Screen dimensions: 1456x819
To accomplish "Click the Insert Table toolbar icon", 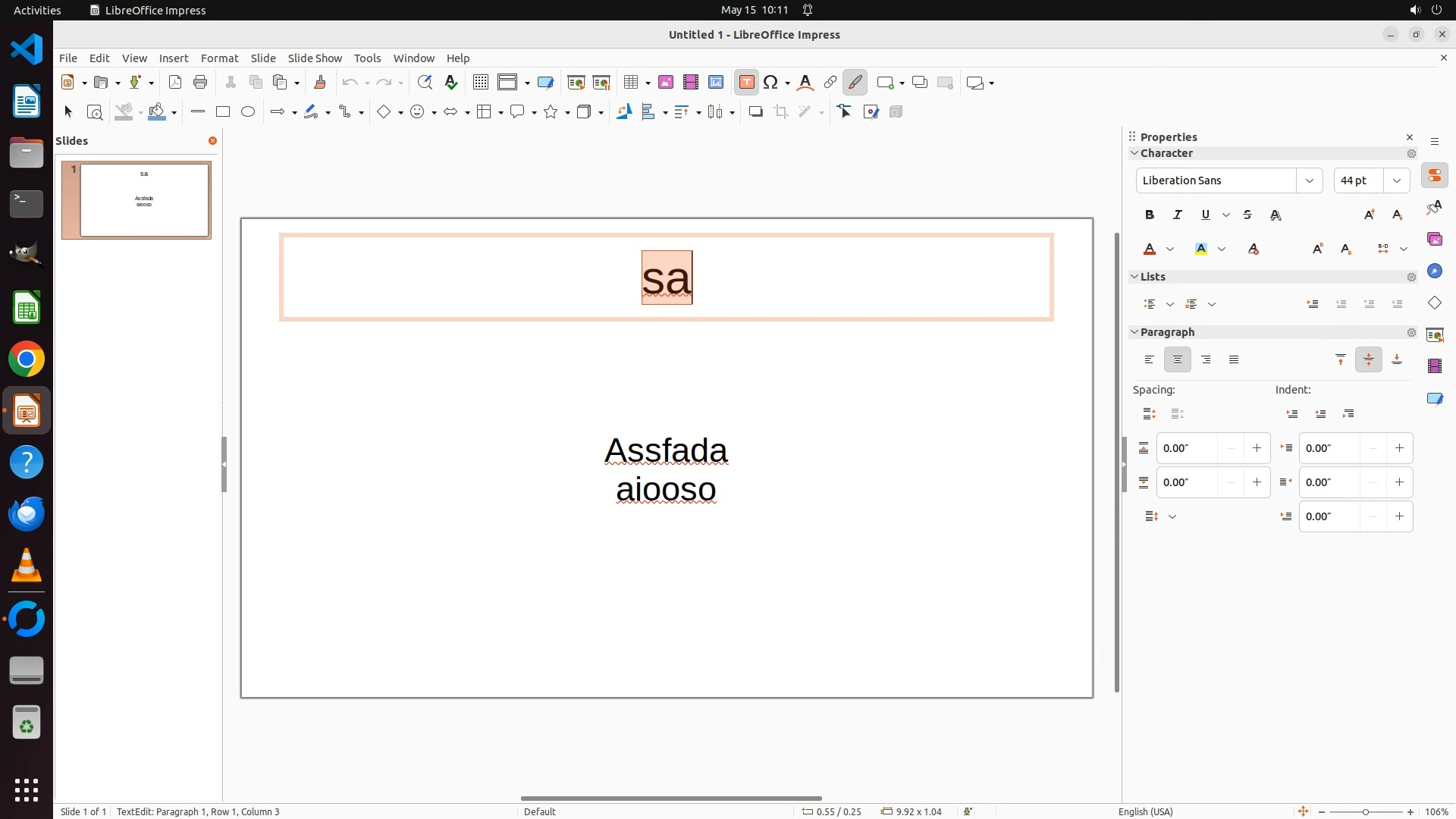I will (x=630, y=83).
